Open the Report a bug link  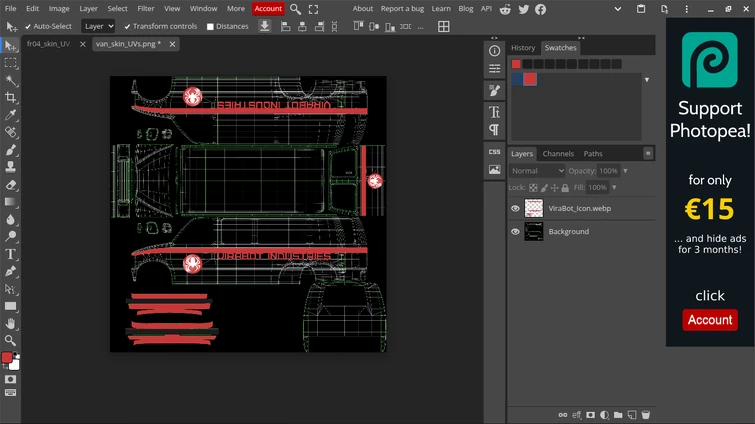(x=402, y=9)
